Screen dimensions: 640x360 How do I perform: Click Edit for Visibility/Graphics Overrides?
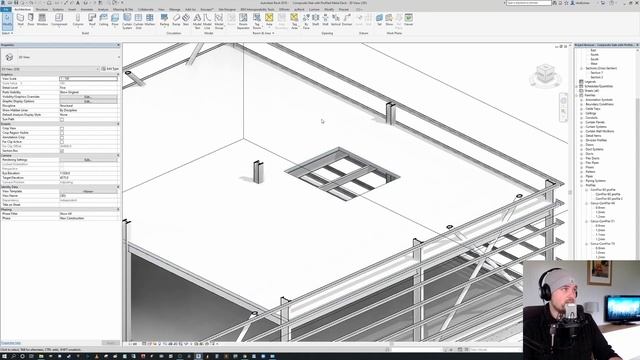click(88, 97)
